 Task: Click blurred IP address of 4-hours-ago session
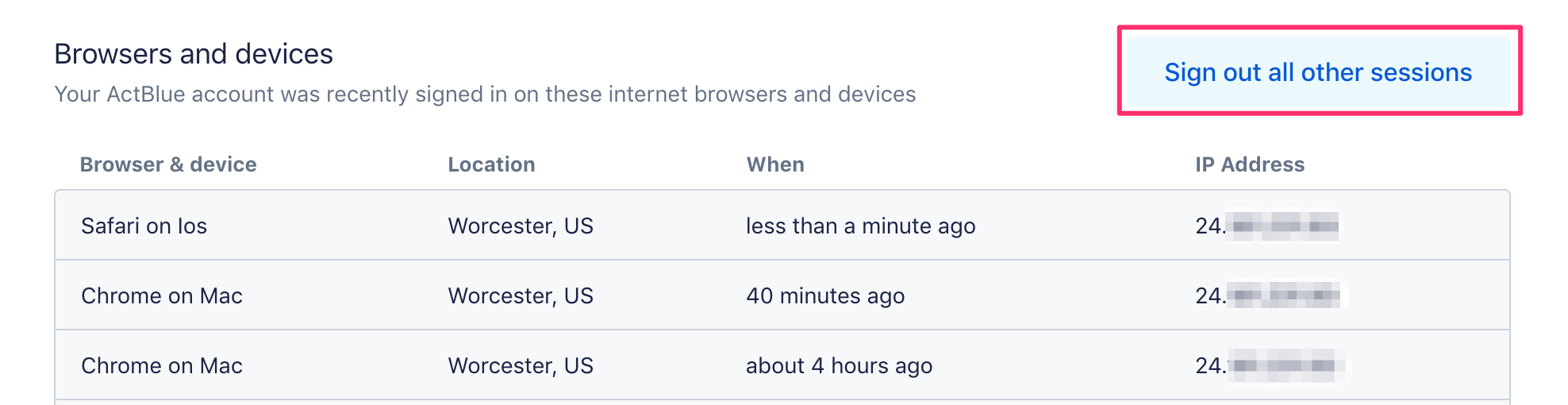click(x=1268, y=366)
